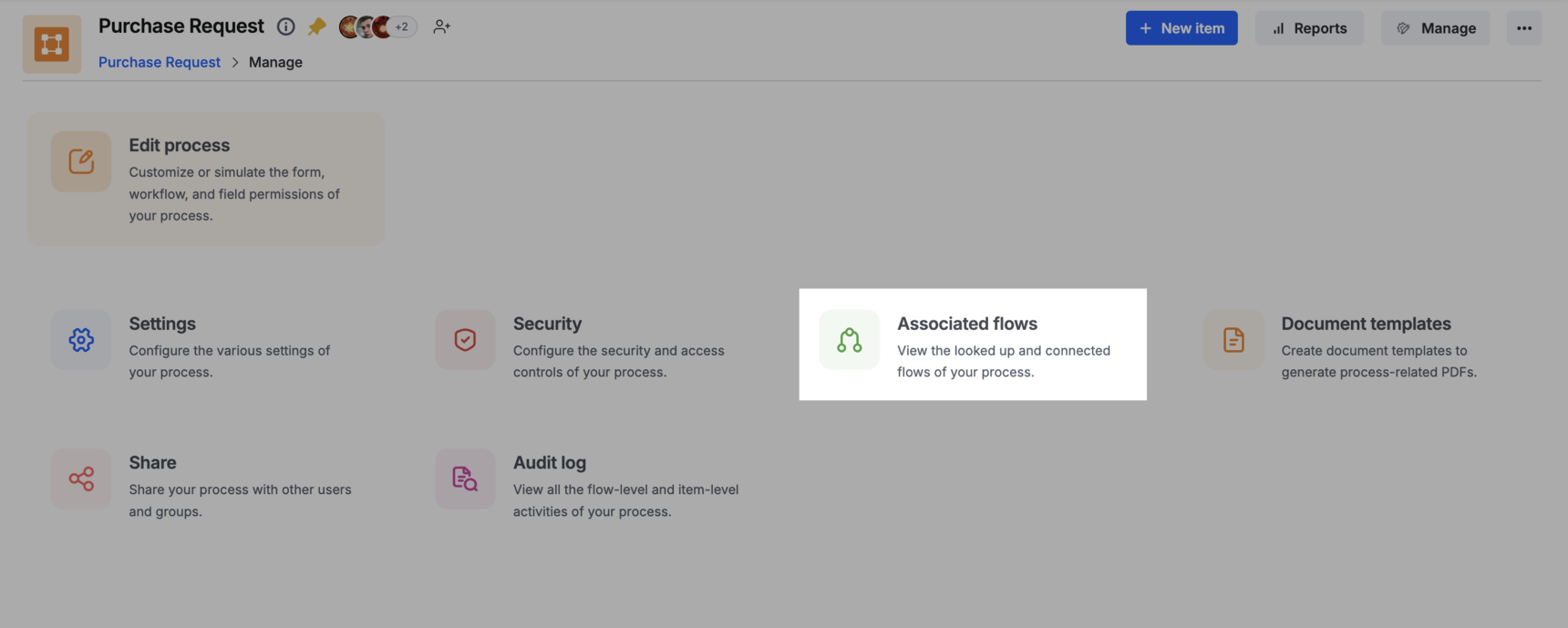Click the Manage button in header

pyautogui.click(x=1436, y=28)
